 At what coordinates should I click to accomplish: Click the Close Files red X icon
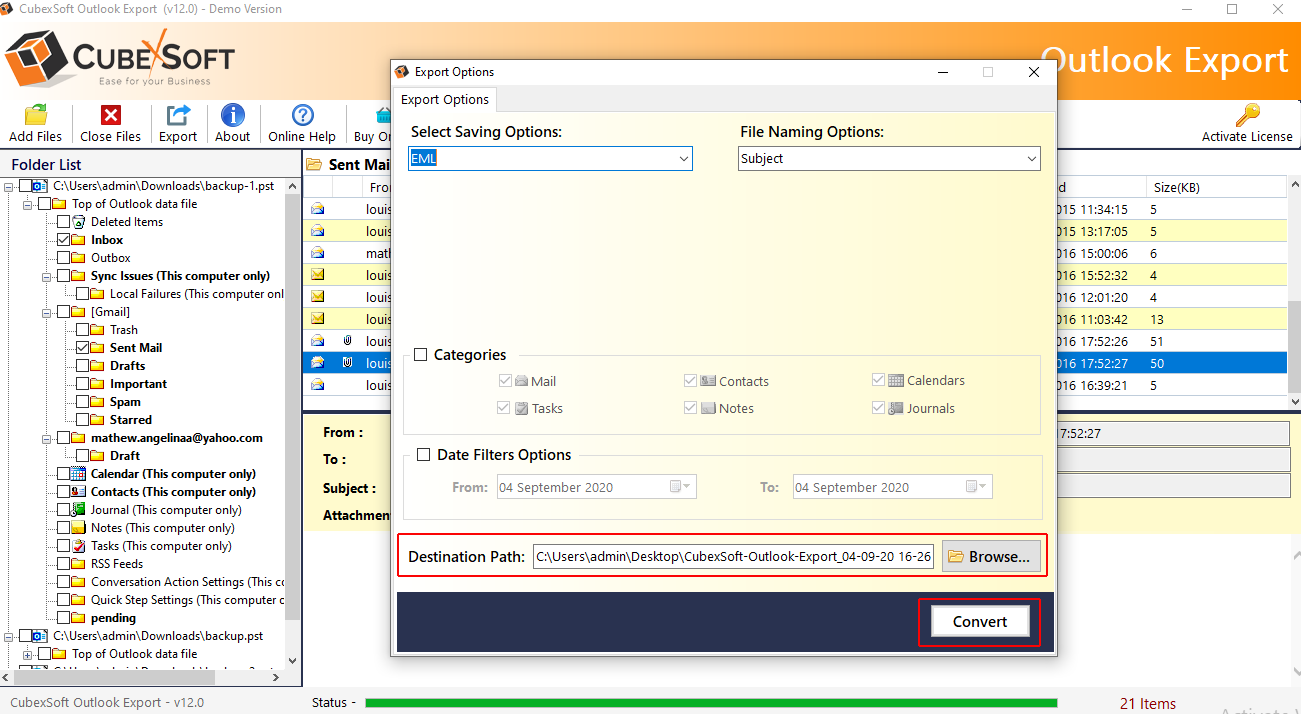pyautogui.click(x=111, y=116)
